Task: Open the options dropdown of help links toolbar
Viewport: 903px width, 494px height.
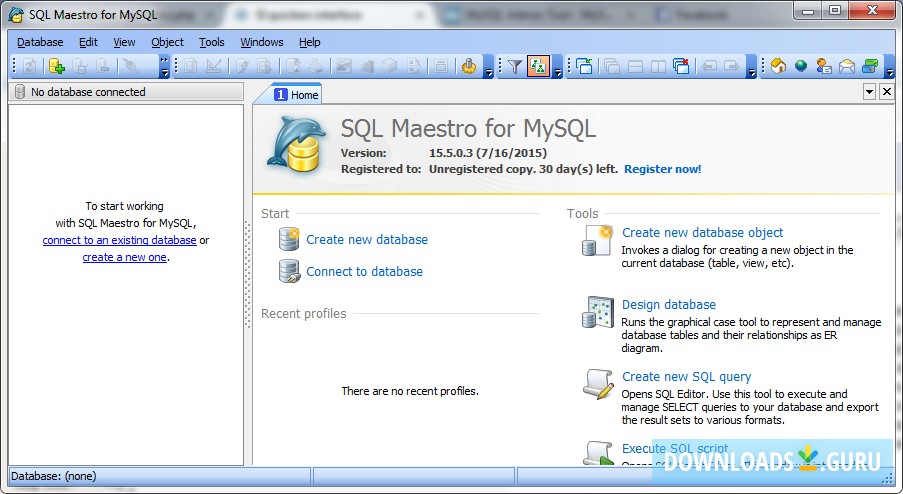Action: [889, 66]
